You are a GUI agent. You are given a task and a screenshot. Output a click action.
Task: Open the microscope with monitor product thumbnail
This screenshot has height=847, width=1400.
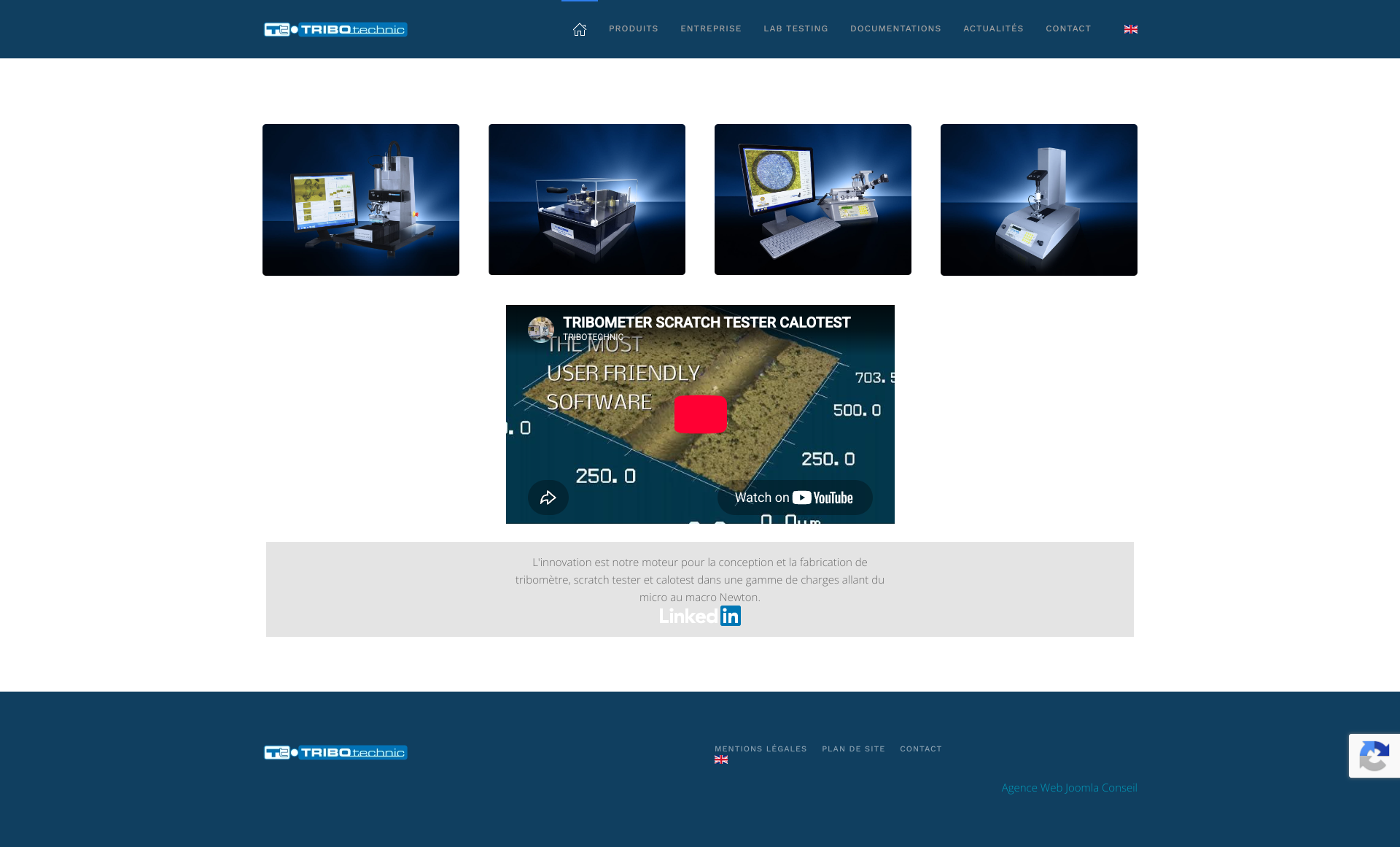click(361, 200)
